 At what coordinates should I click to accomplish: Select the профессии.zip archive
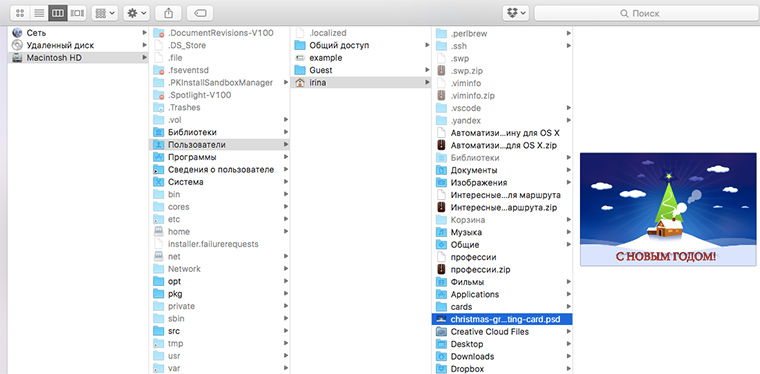503,269
